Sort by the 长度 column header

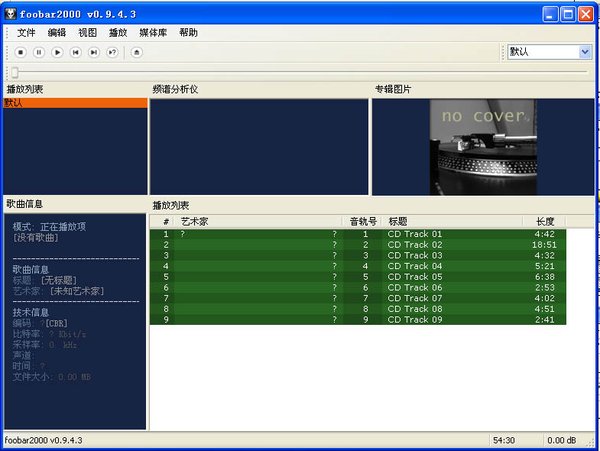(545, 221)
